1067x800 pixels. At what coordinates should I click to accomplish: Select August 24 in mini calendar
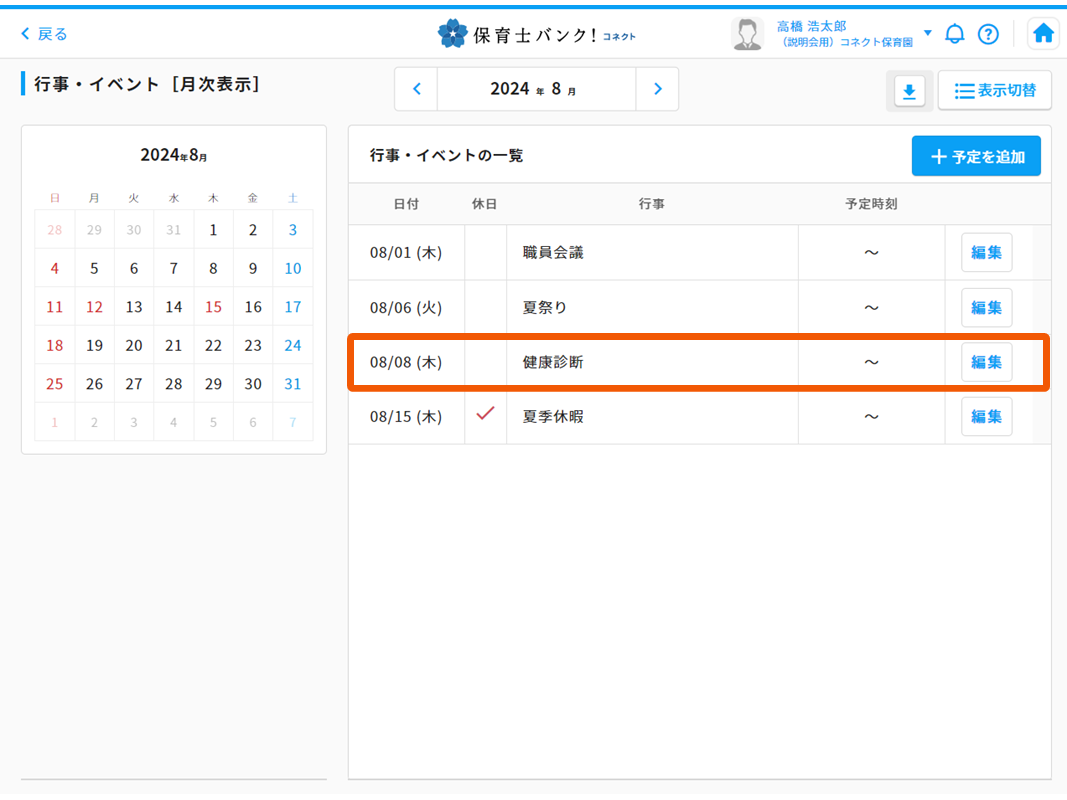tap(292, 346)
